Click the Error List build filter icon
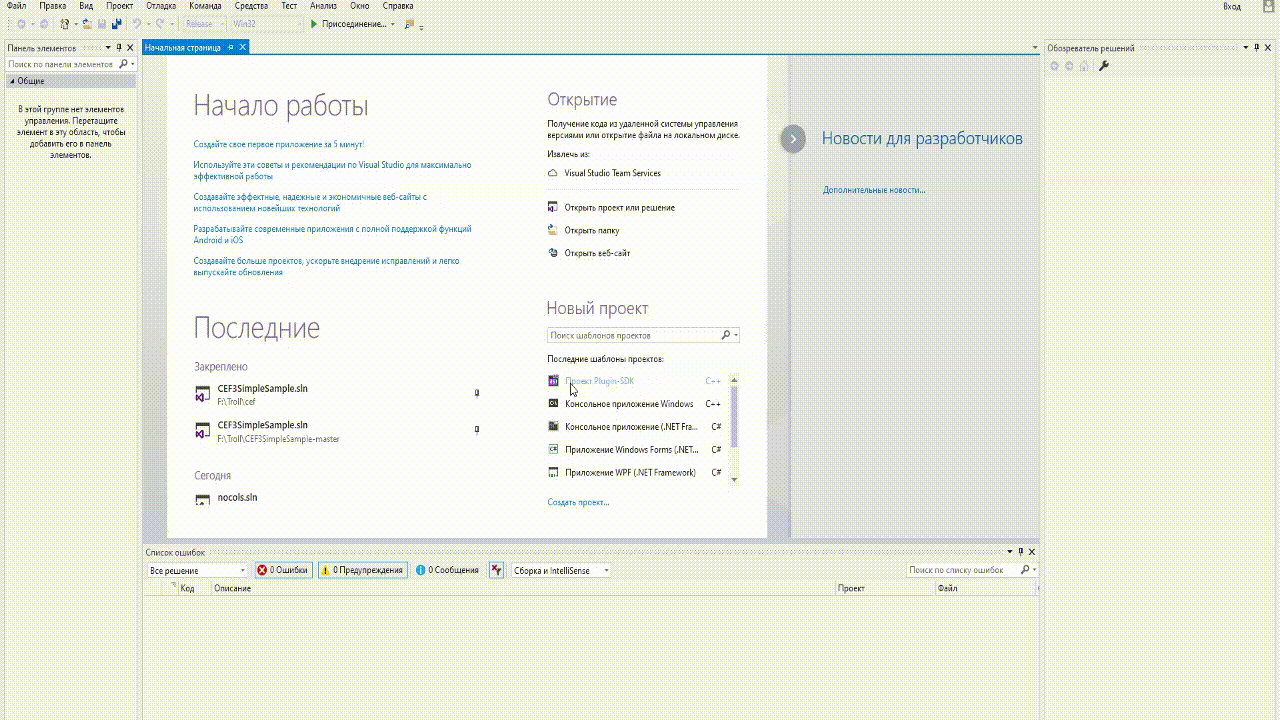 (497, 570)
